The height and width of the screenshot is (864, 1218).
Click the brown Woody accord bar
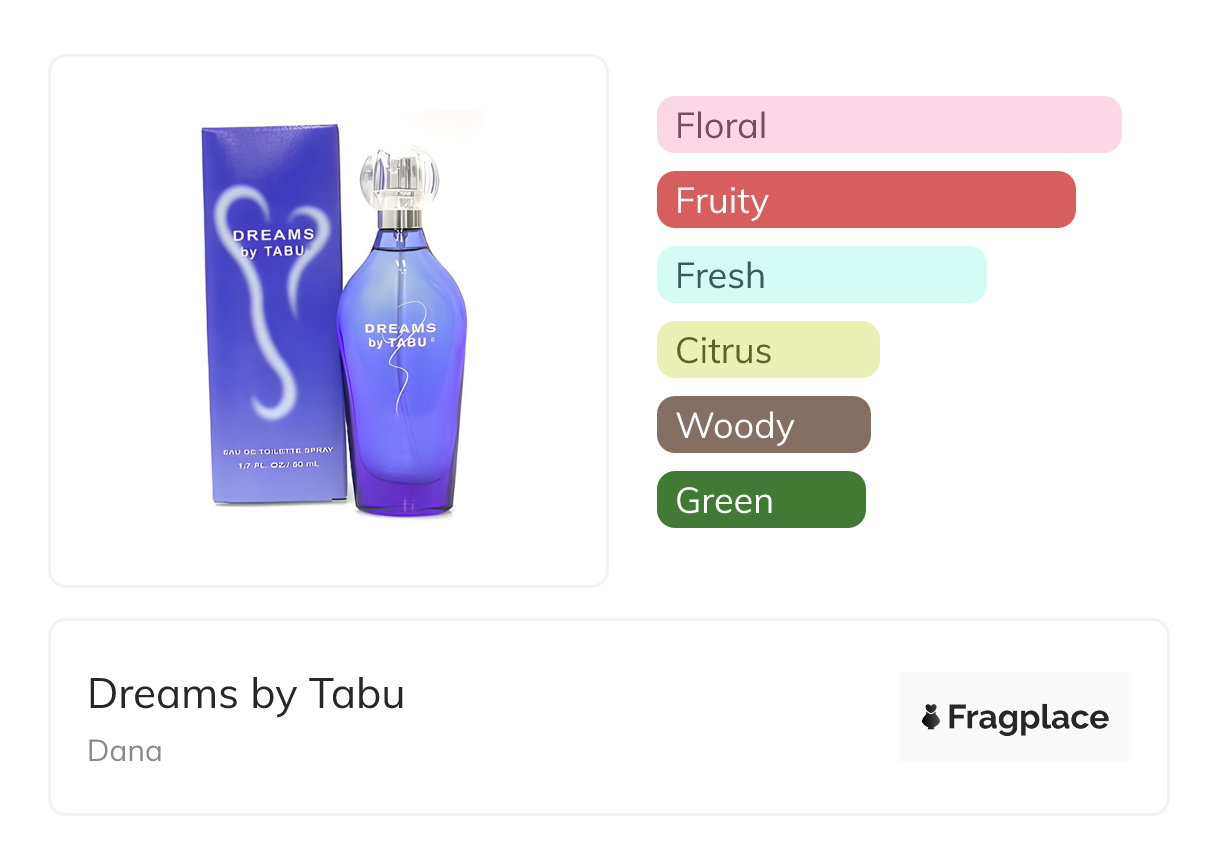[763, 425]
